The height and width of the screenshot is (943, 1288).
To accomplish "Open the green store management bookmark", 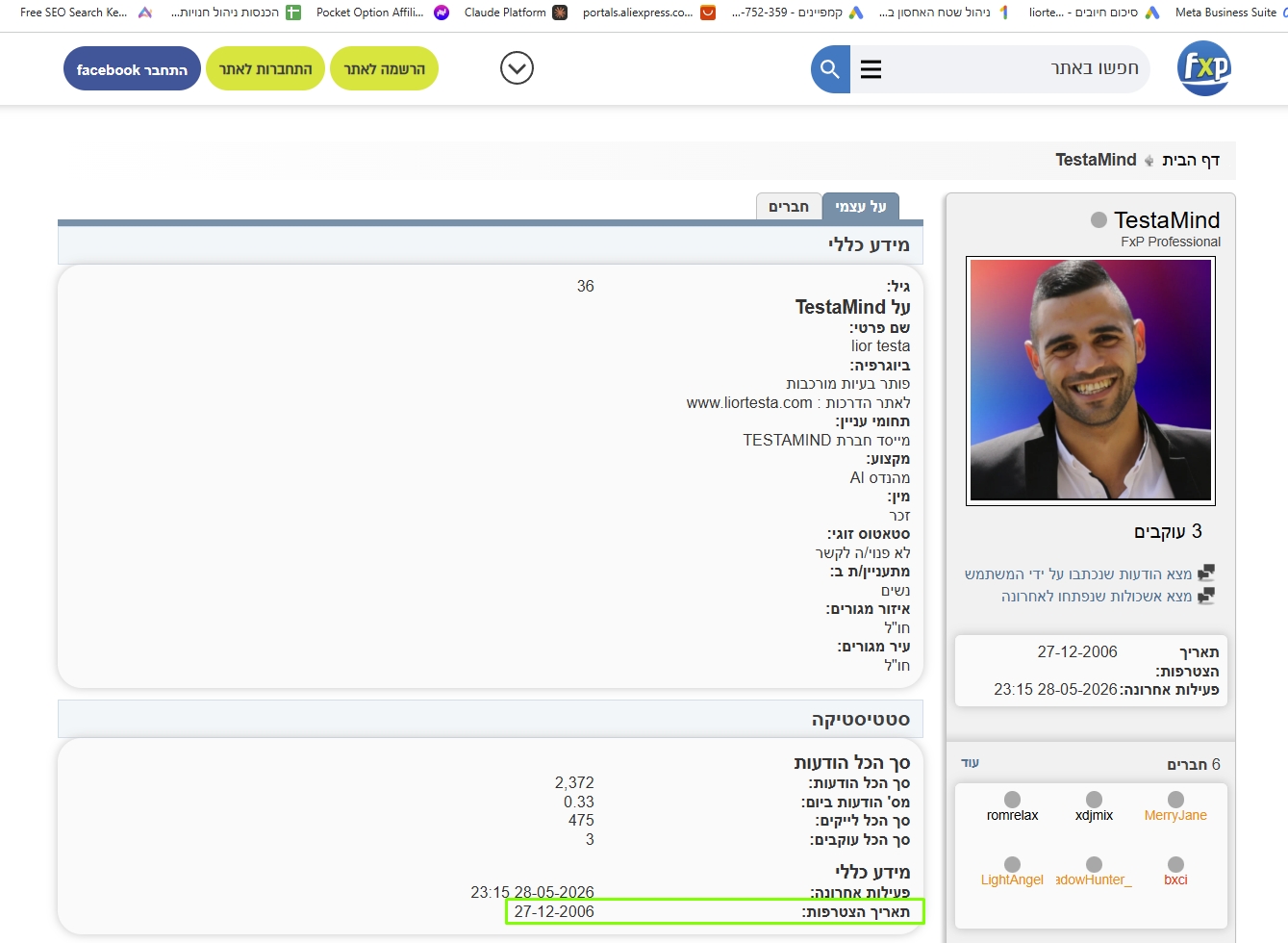I will click(235, 13).
